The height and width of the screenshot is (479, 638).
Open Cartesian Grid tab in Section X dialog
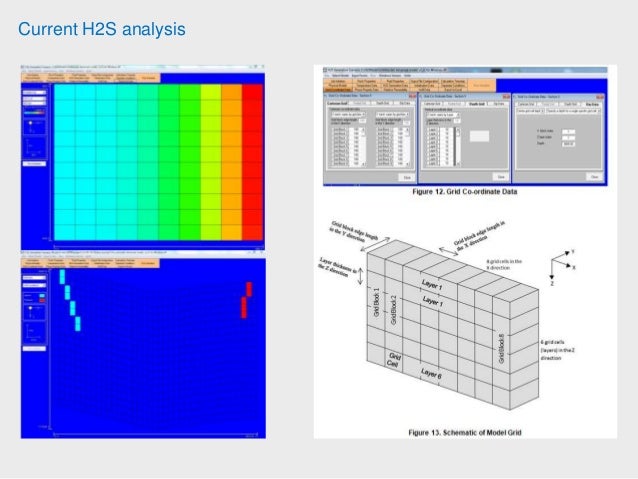coord(337,104)
